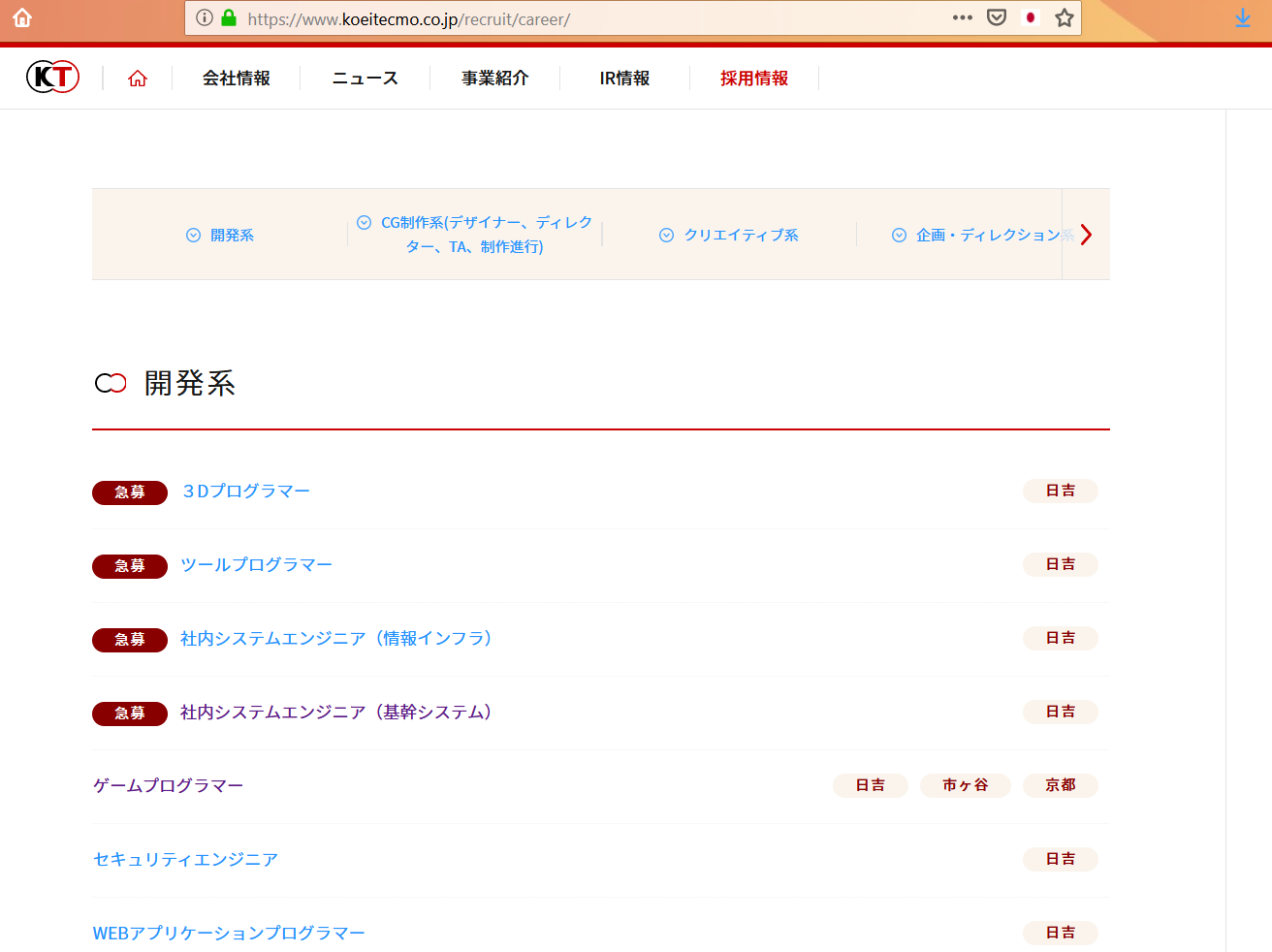This screenshot has width=1272, height=952.
Task: Click the circled down arrow beside 開発系
Action: coord(193,236)
